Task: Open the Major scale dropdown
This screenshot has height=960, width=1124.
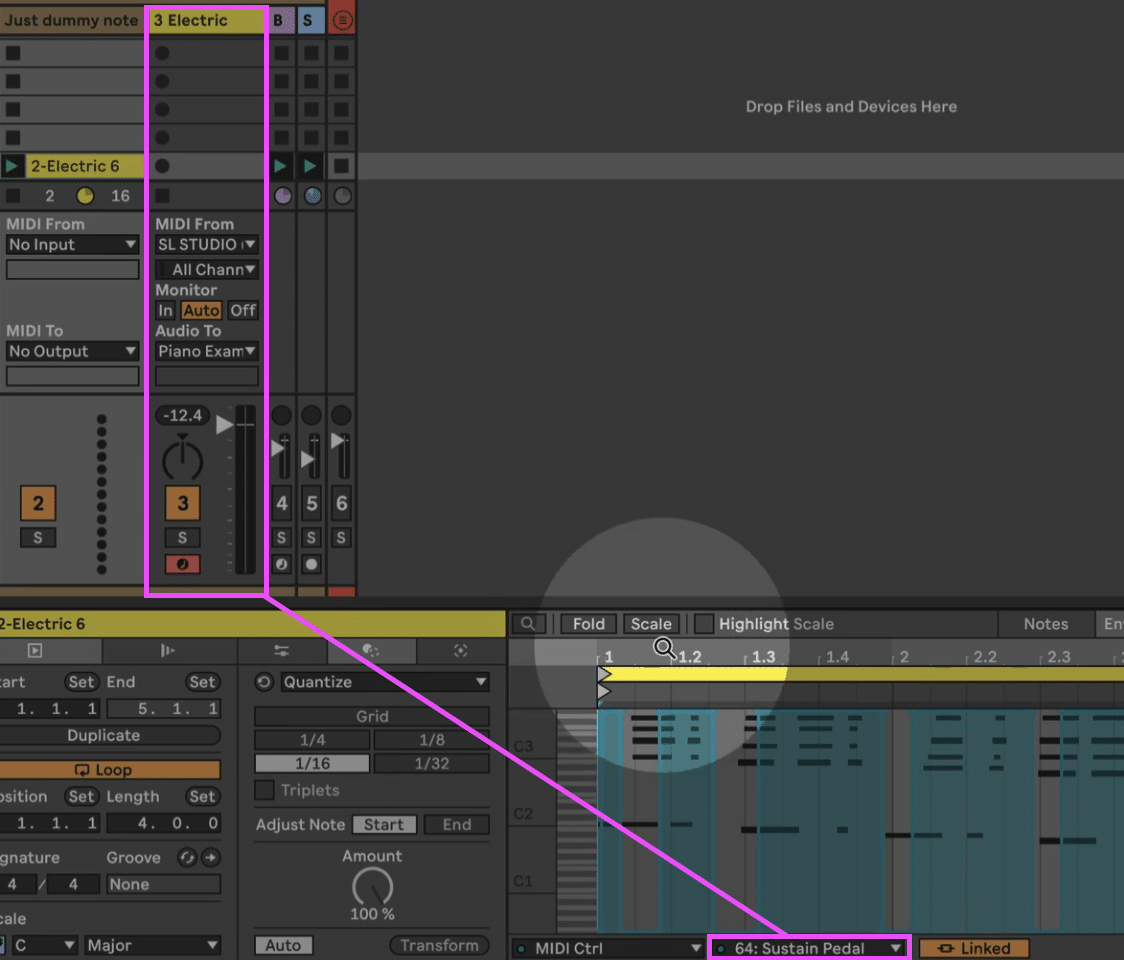Action: [150, 944]
